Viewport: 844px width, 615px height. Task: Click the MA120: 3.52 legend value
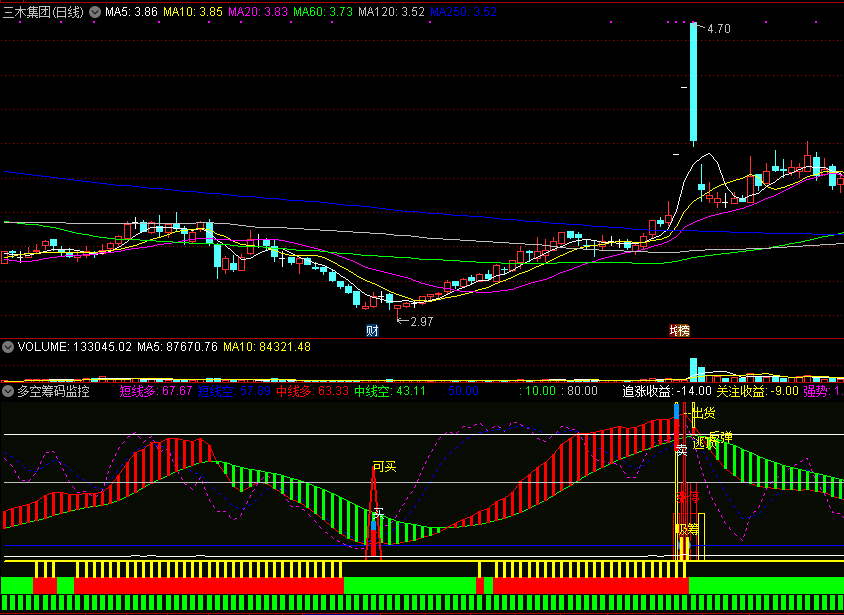(391, 12)
